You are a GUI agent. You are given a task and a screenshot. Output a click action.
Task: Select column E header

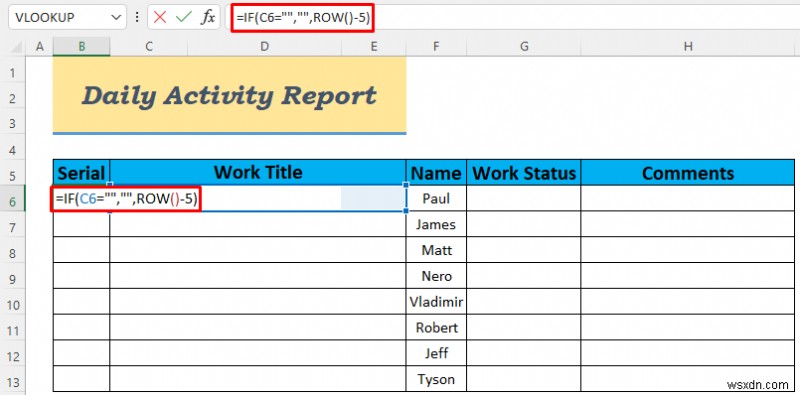pos(374,46)
